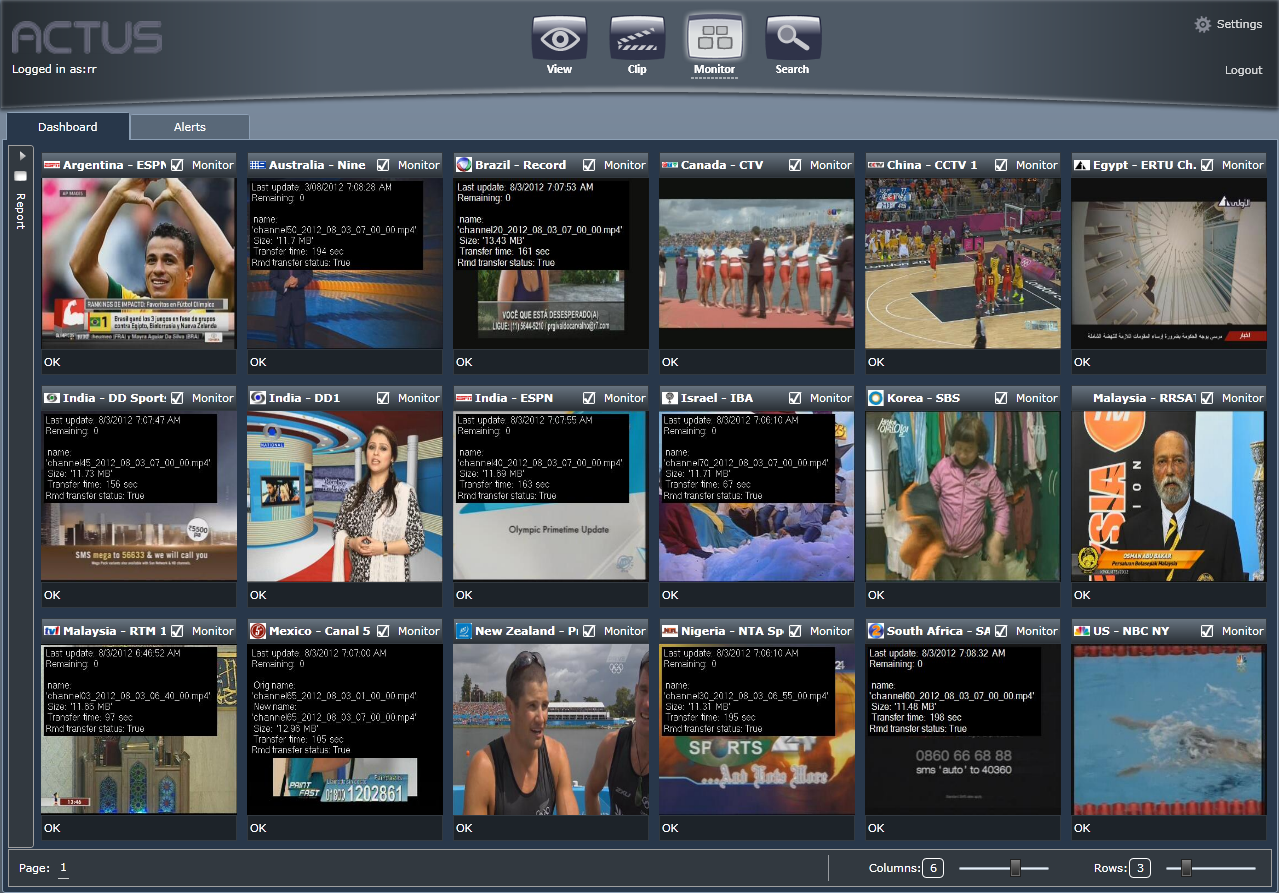The height and width of the screenshot is (893, 1279).
Task: Click the Canada - CTV channel logo
Action: coord(670,165)
